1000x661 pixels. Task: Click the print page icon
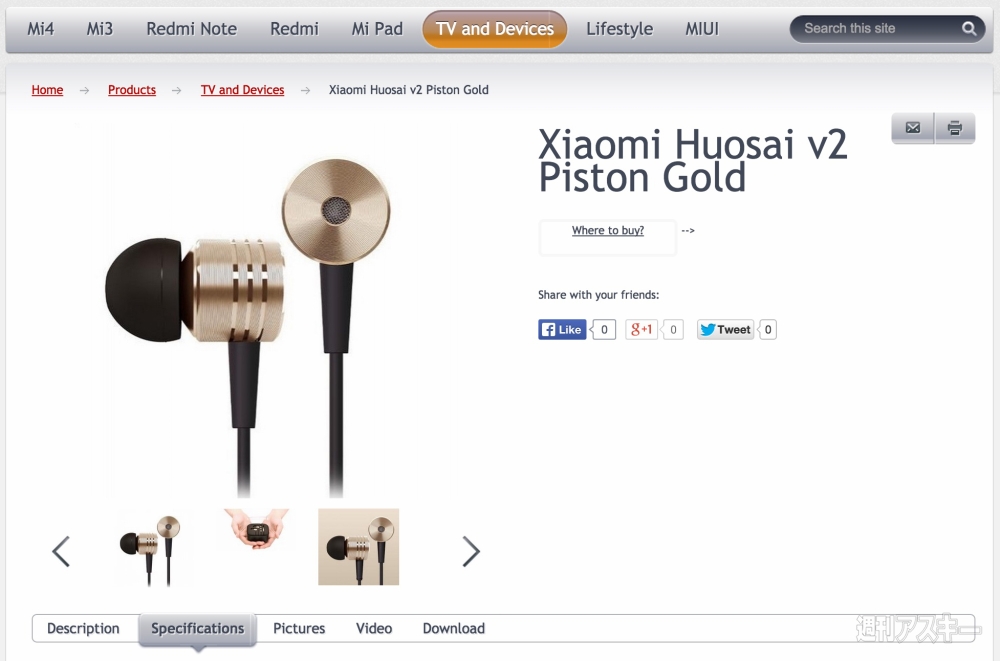click(x=955, y=128)
